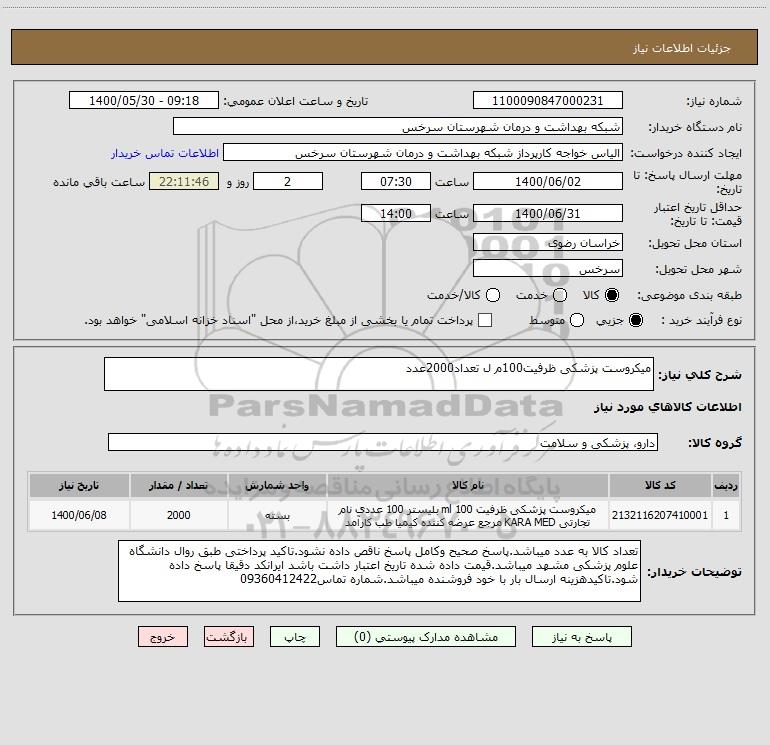
Task: Click the واحد شمارش column header
Action: (x=277, y=485)
